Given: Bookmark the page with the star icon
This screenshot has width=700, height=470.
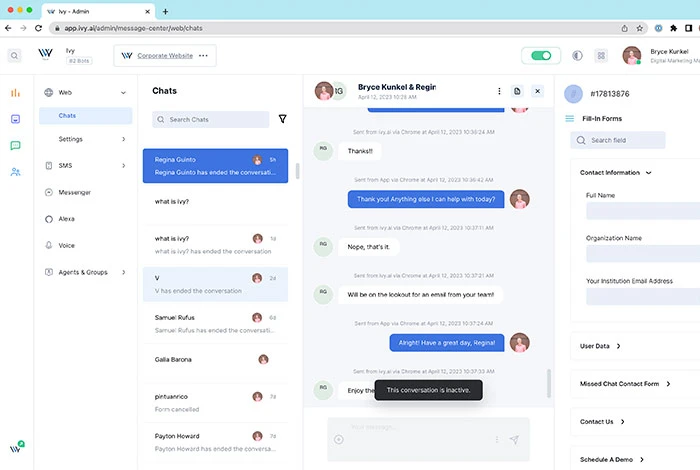Looking at the screenshot, I should [640, 28].
